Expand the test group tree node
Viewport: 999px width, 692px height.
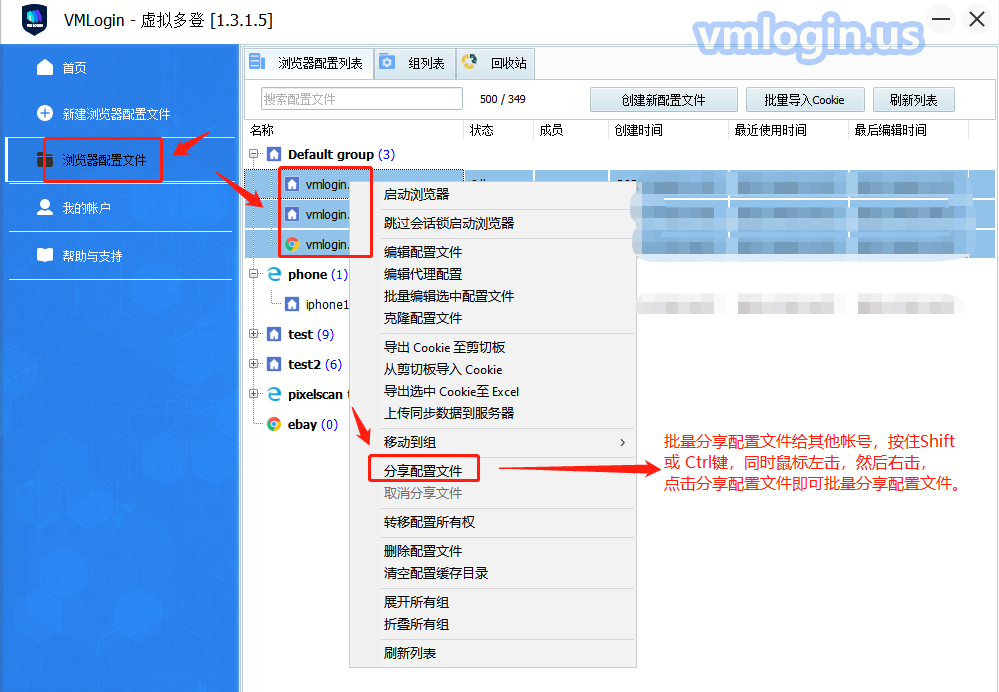(254, 334)
